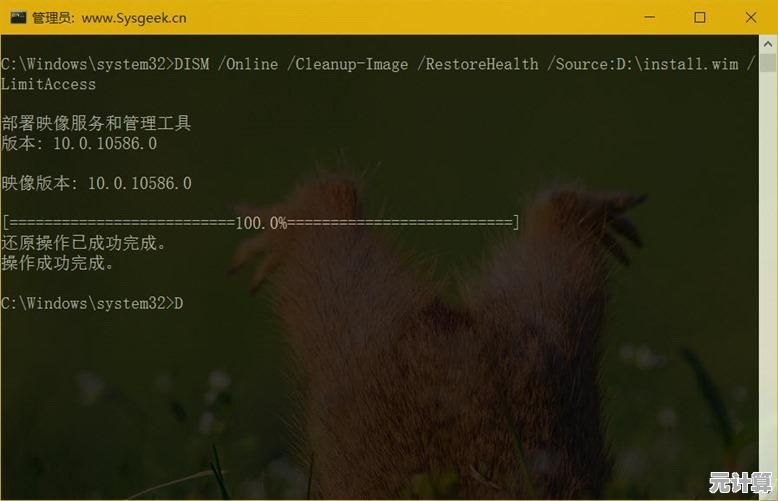Viewport: 778px width, 501px height.
Task: Click the last prompt C:\Windows\system32>D
Action: click(92, 303)
